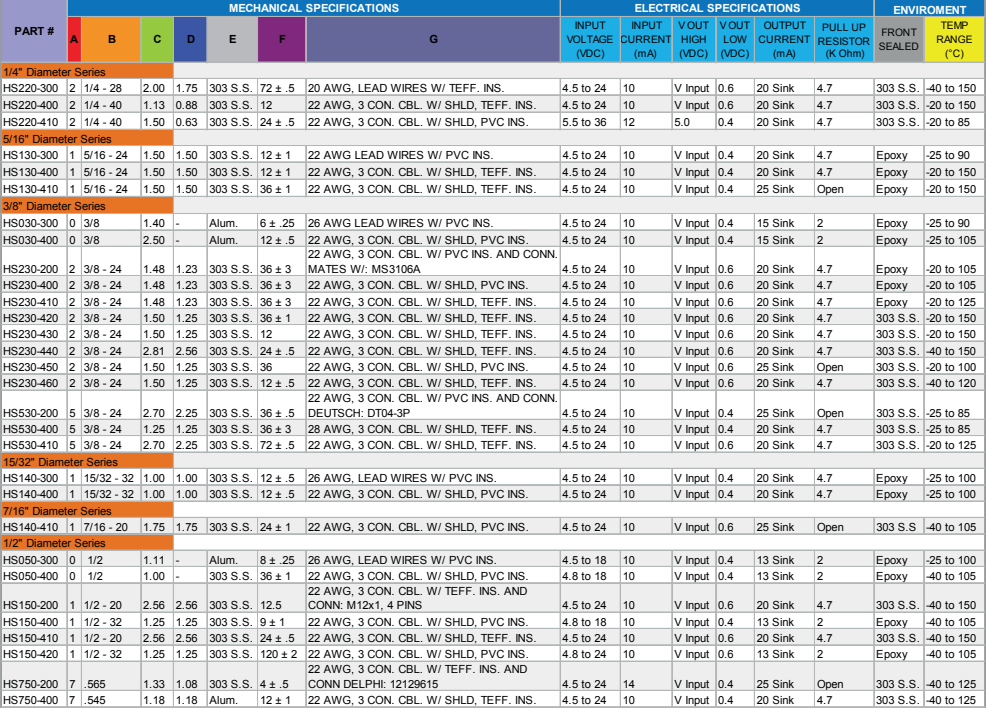The image size is (987, 711).
Task: Select part number HS150-200
Action: tap(31, 605)
